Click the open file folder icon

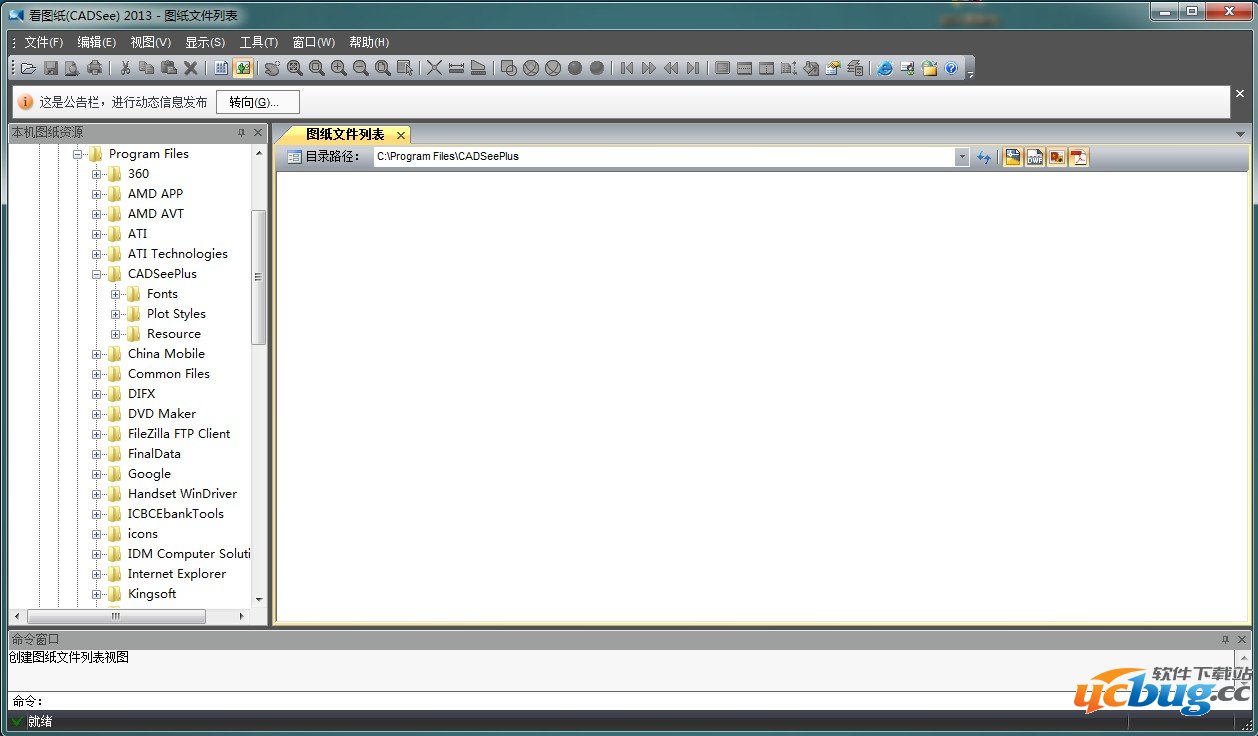[x=28, y=68]
